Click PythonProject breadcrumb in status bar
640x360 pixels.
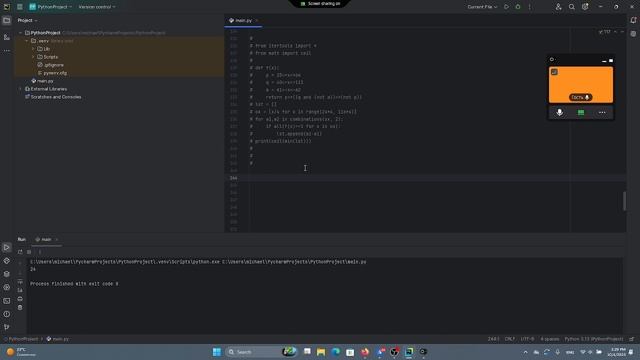coord(21,339)
